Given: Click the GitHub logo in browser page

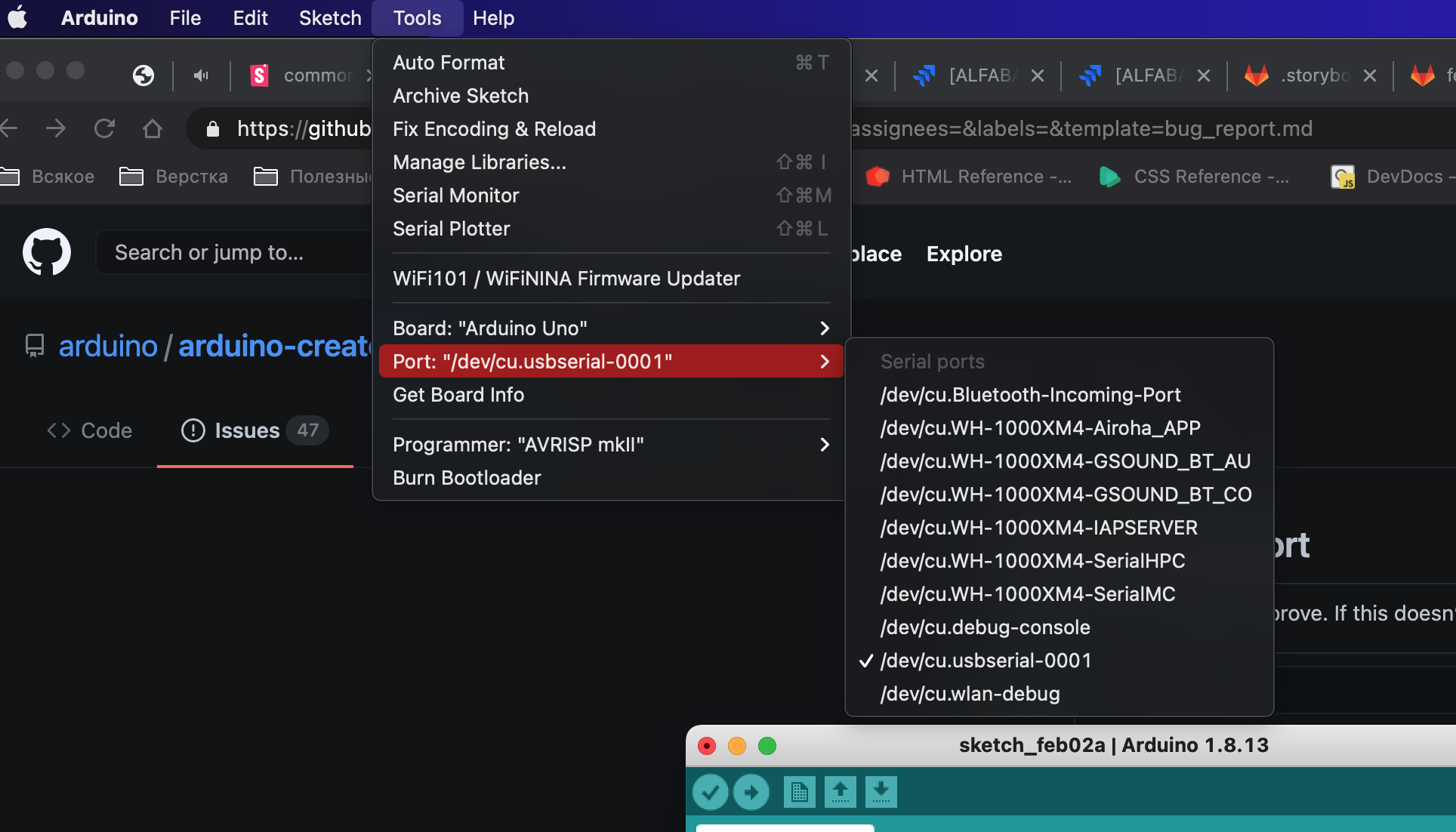Looking at the screenshot, I should point(47,252).
